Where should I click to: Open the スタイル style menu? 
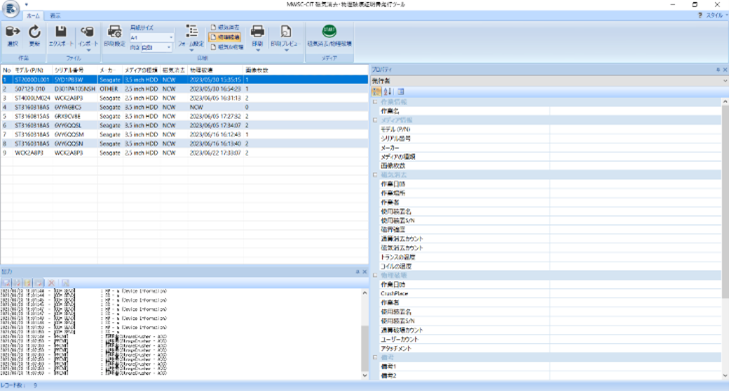pyautogui.click(x=716, y=15)
